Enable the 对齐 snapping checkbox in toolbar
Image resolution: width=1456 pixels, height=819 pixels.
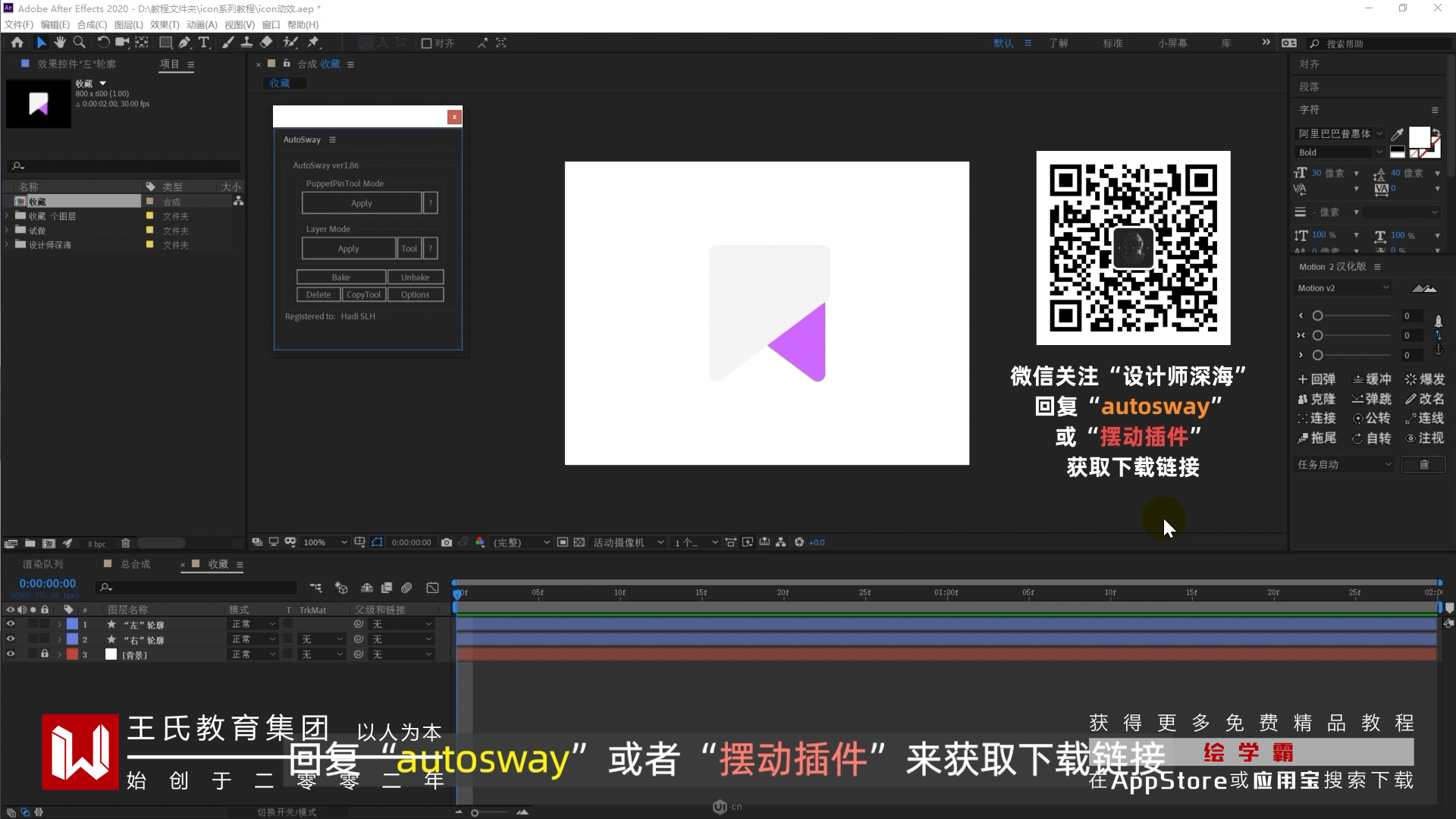coord(426,43)
